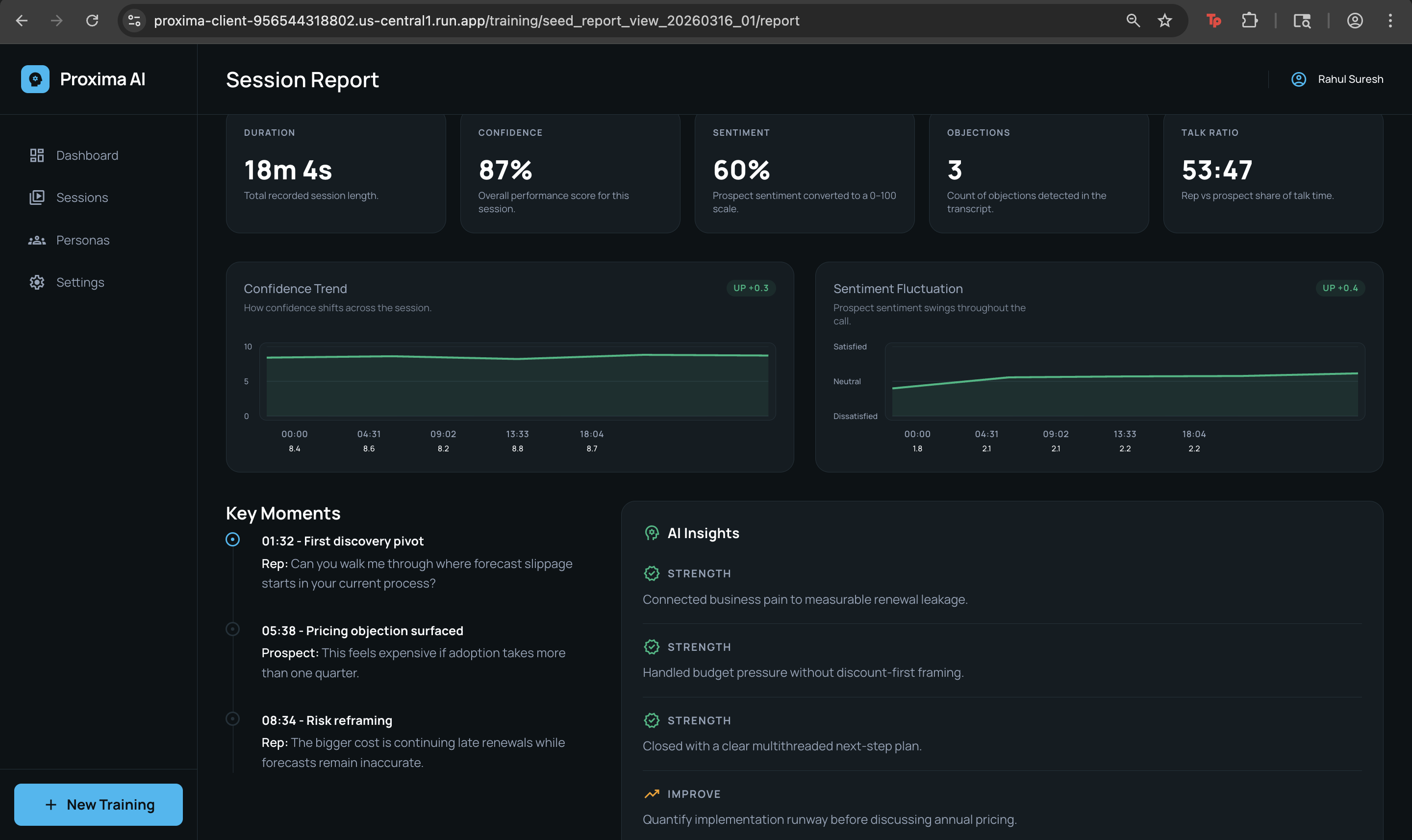Open the site information panel in address bar
Screen dimensions: 1412x840
[134, 21]
